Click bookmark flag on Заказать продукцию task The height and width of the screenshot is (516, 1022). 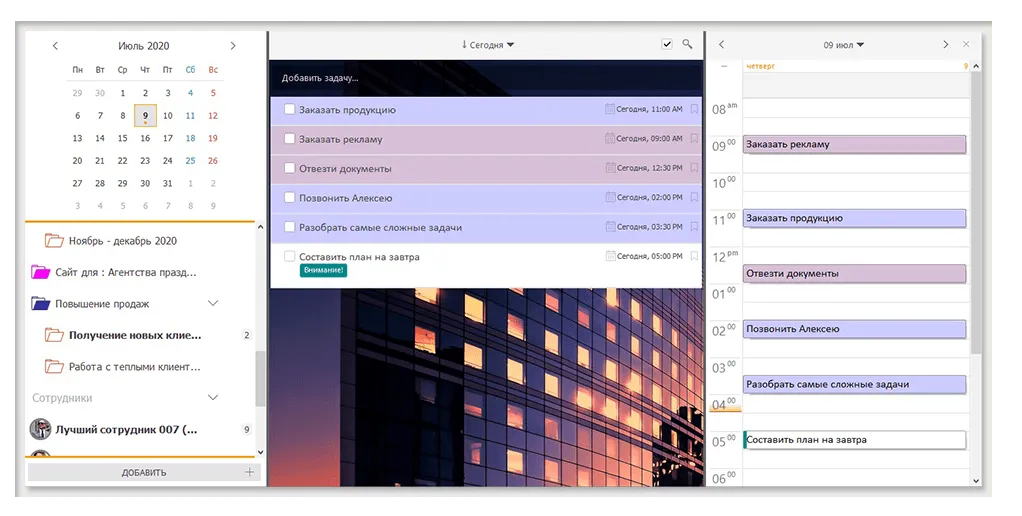click(694, 110)
